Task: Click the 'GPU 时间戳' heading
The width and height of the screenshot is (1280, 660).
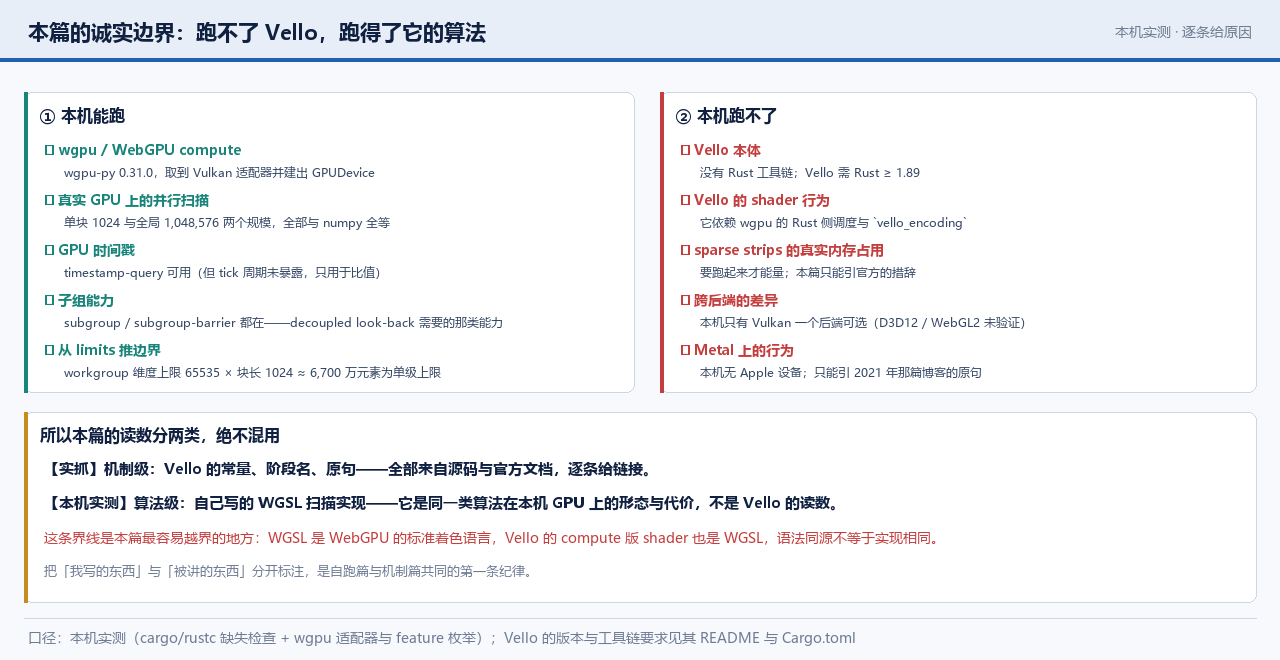Action: click(x=97, y=250)
